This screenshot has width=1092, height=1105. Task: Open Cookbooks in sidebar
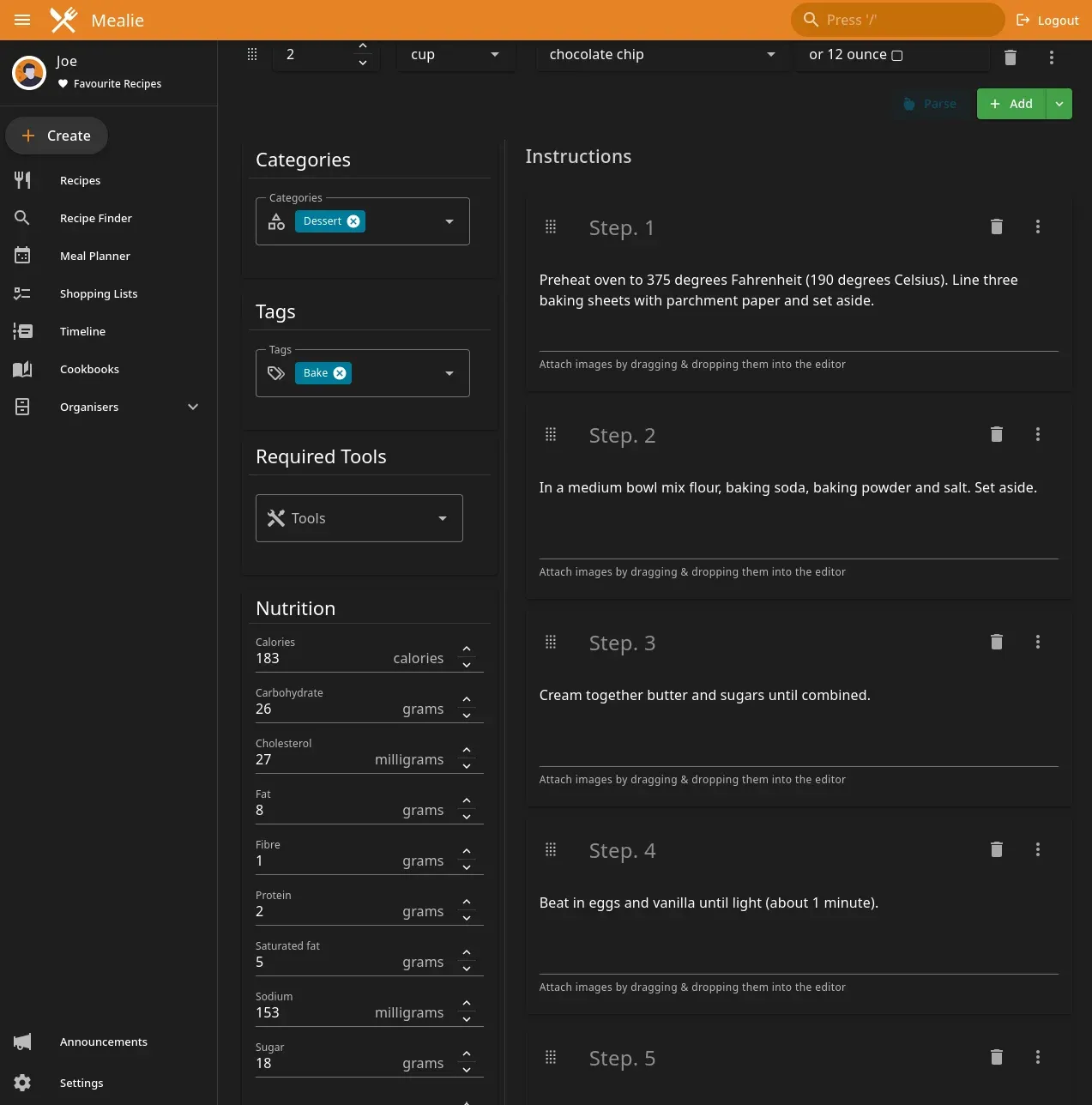click(108, 369)
